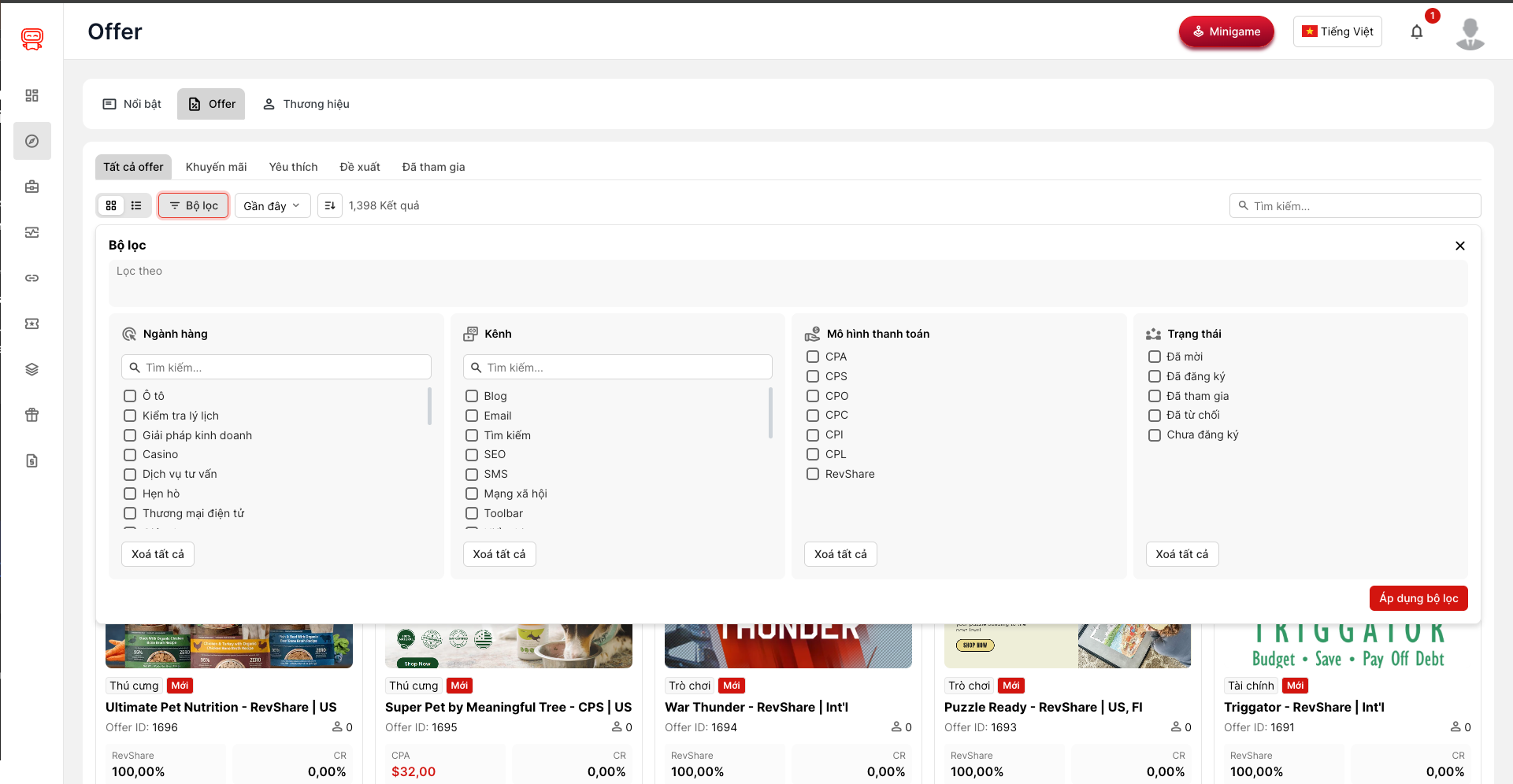Check the Casino category checkbox
The width and height of the screenshot is (1513, 784).
pos(130,454)
